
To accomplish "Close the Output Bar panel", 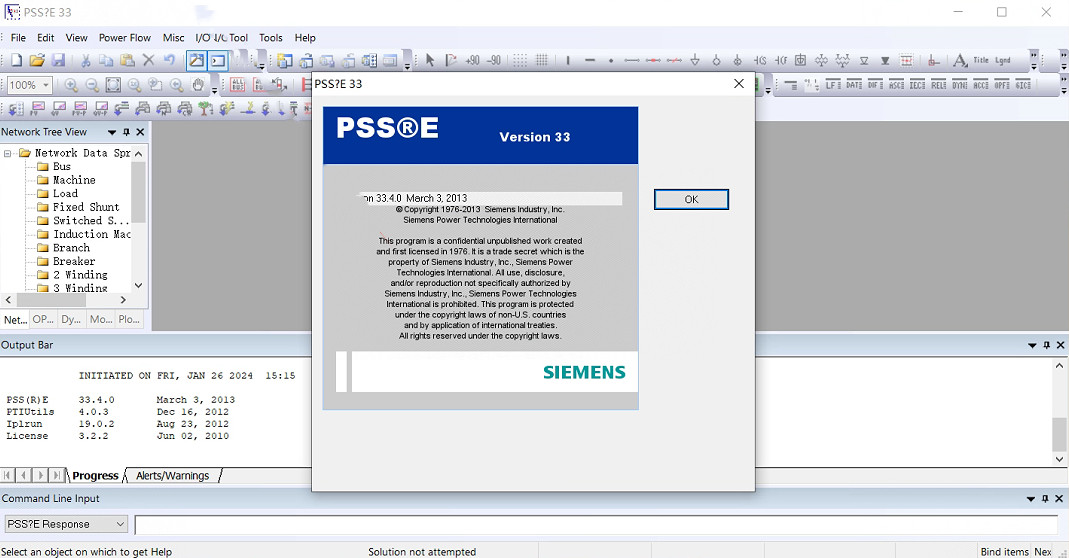I will tap(1060, 345).
